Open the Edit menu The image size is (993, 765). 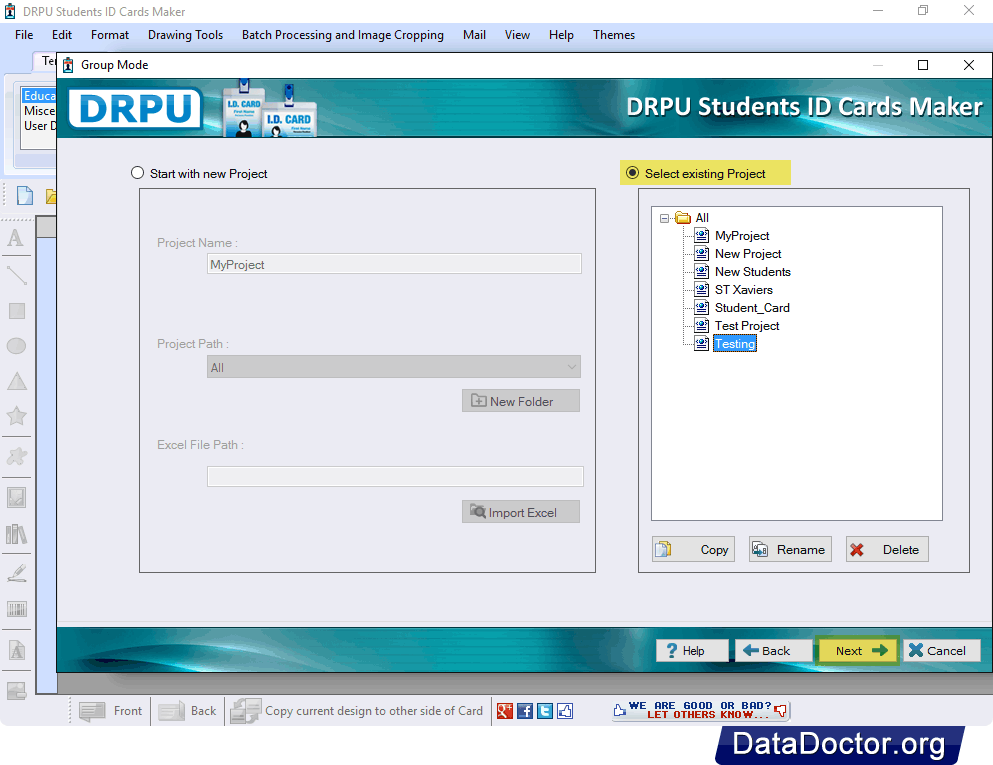coord(61,35)
